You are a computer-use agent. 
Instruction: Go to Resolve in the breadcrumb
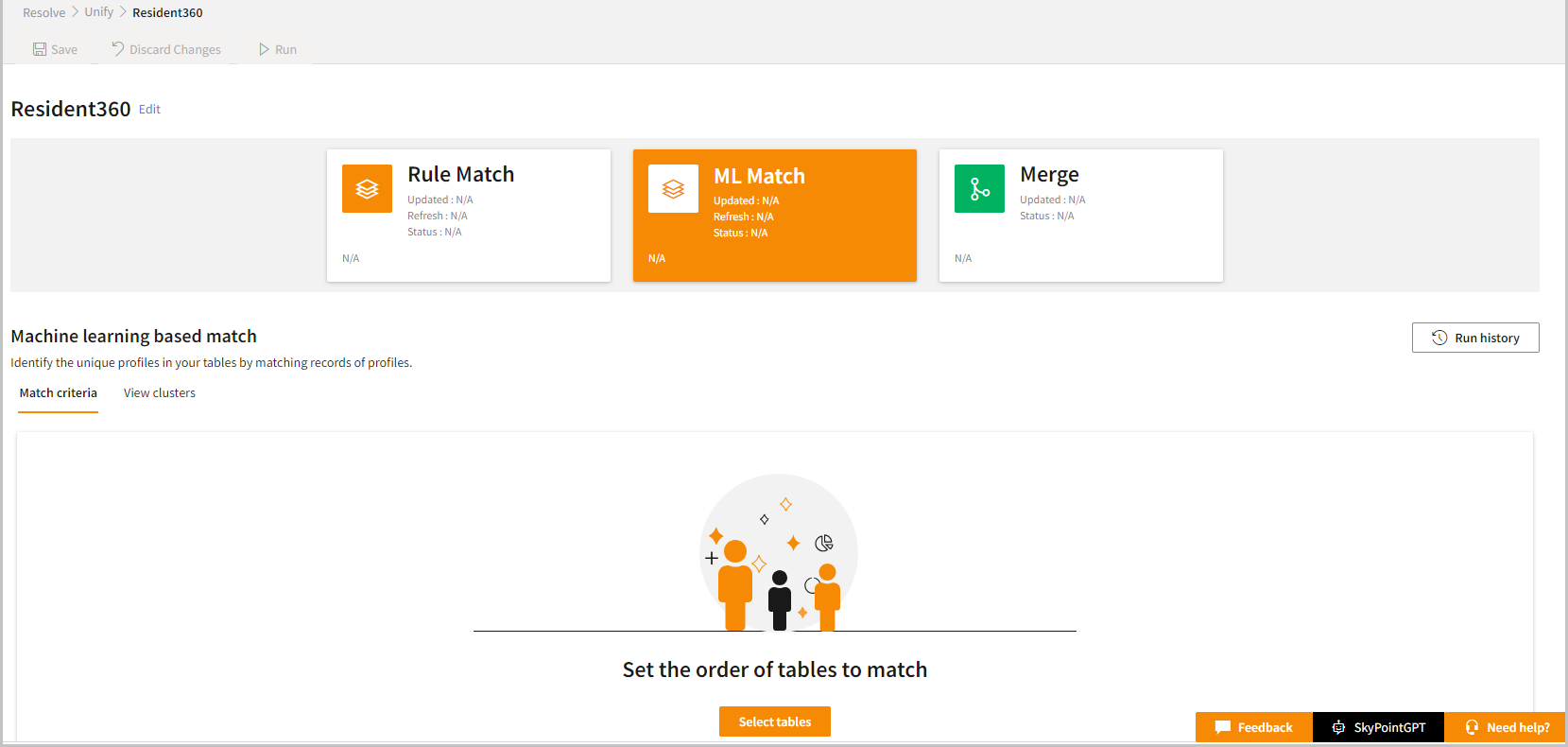(x=44, y=12)
